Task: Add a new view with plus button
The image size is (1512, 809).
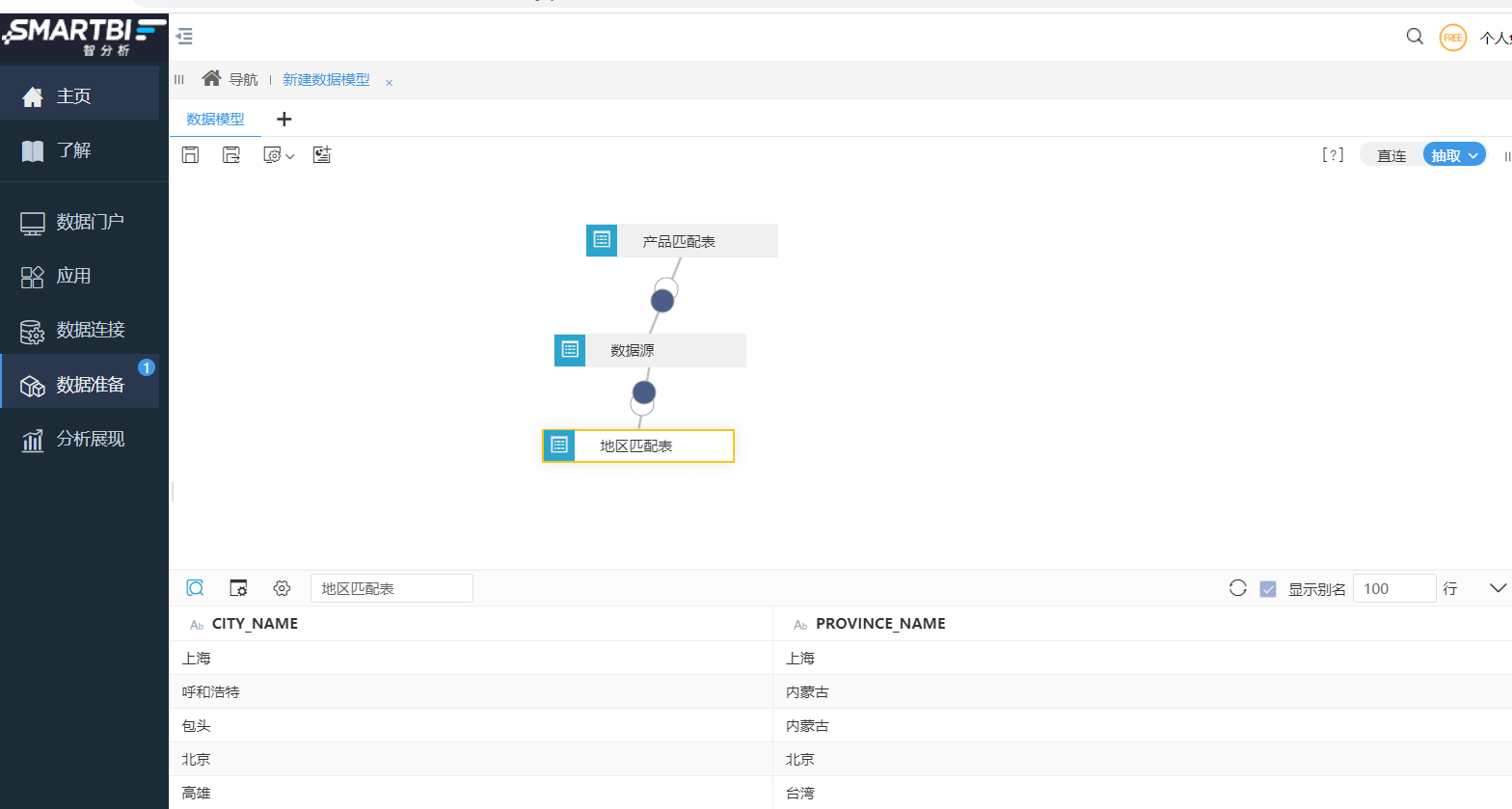Action: (x=284, y=119)
